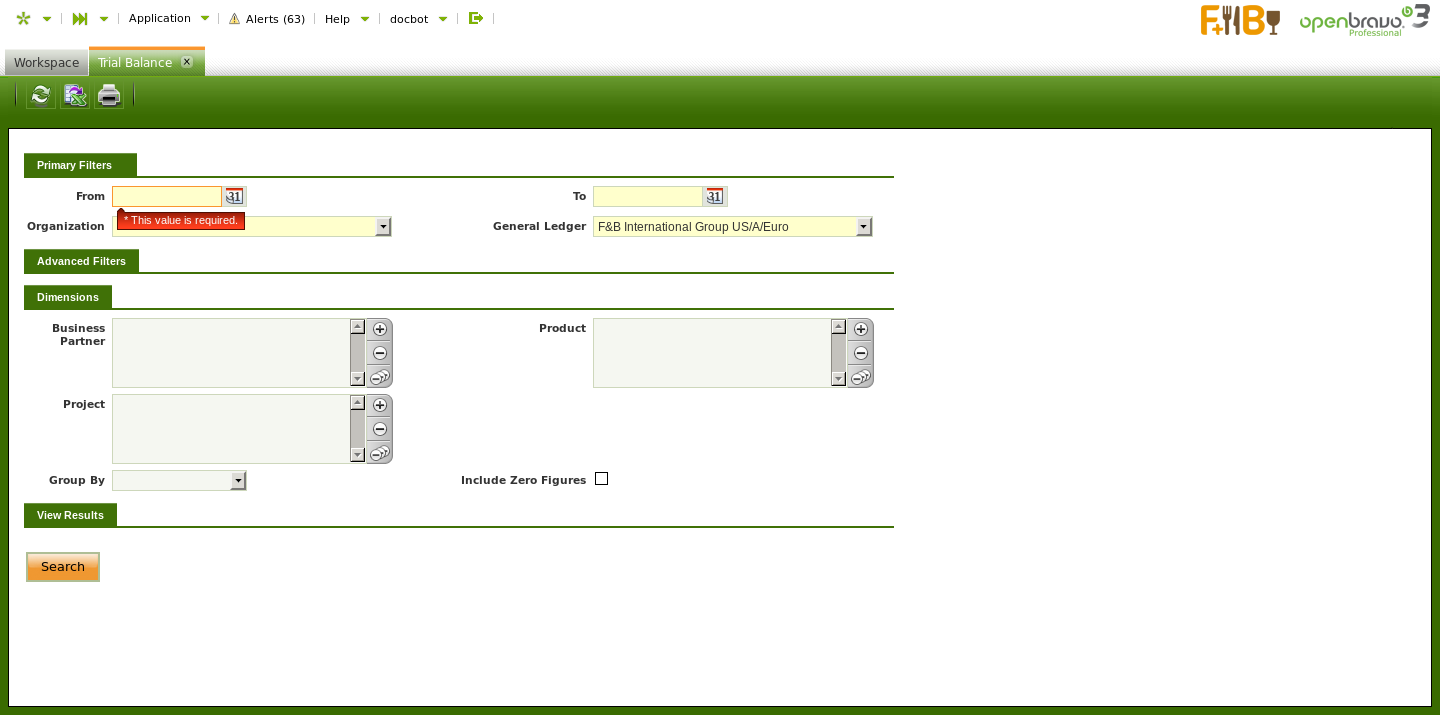Expand the Group By dropdown
This screenshot has width=1440, height=715.
pos(238,481)
